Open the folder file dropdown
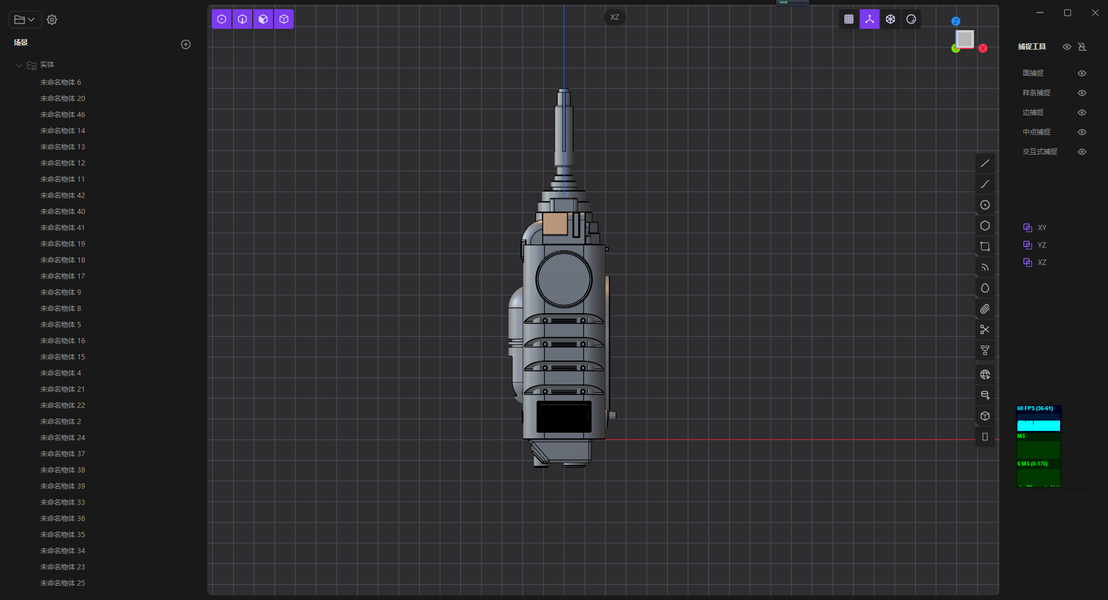 tap(24, 20)
